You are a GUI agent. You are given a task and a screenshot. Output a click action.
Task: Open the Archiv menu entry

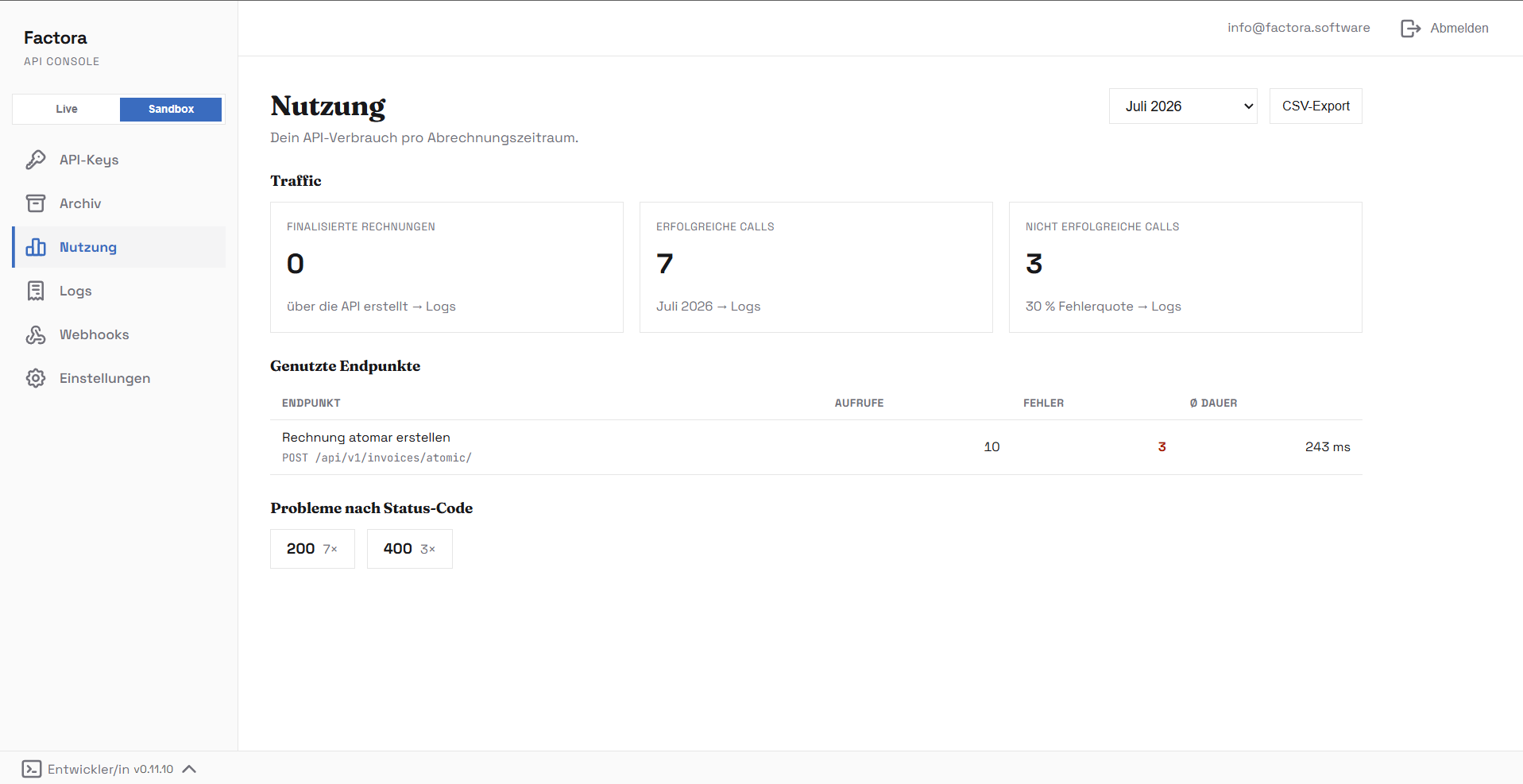point(119,203)
